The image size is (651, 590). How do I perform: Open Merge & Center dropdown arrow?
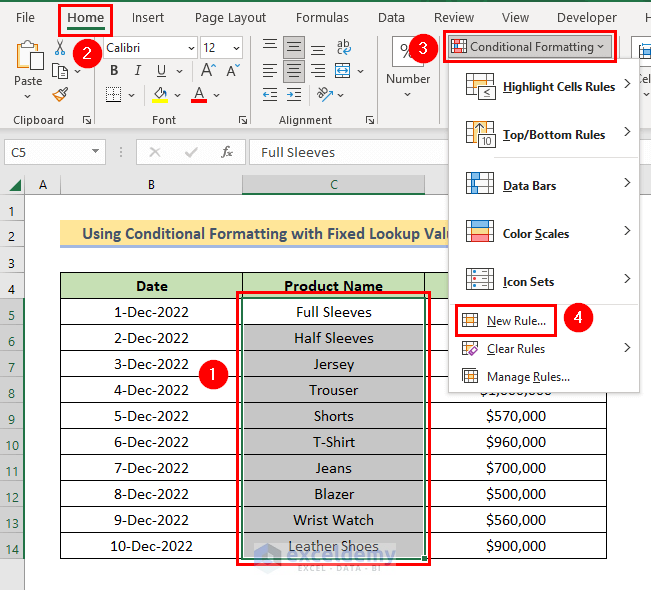(x=360, y=71)
